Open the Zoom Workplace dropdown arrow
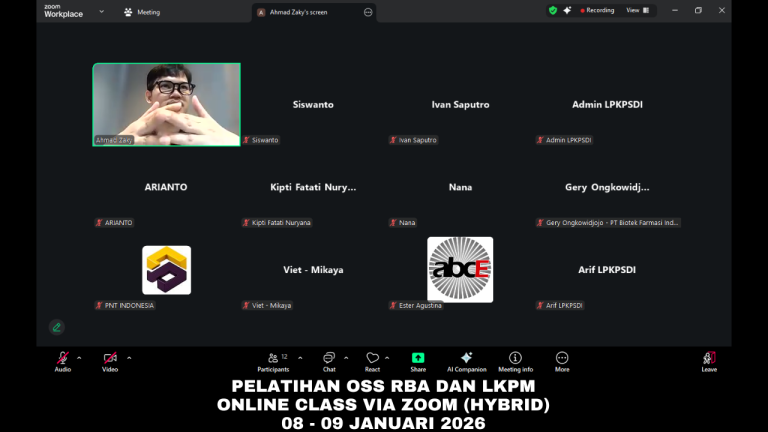The height and width of the screenshot is (432, 768). click(x=101, y=11)
